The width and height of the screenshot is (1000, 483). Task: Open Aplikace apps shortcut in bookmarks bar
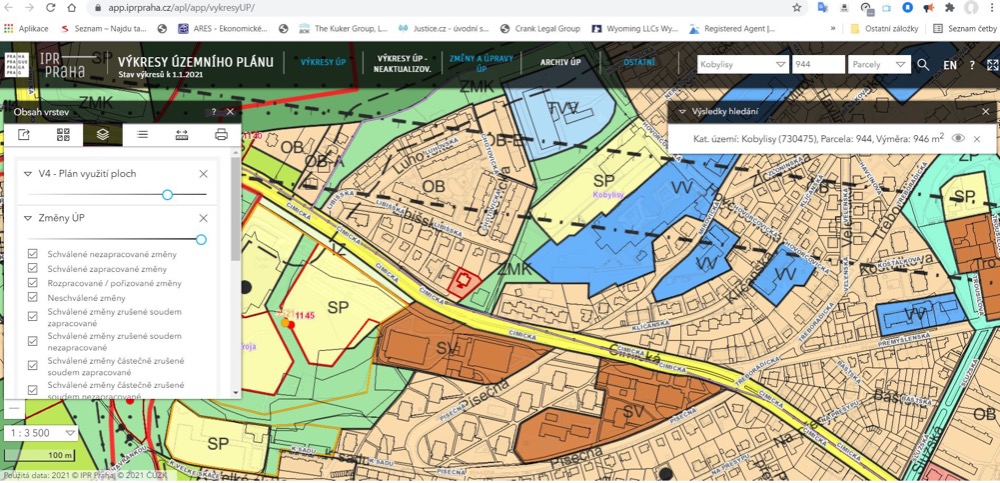click(27, 29)
